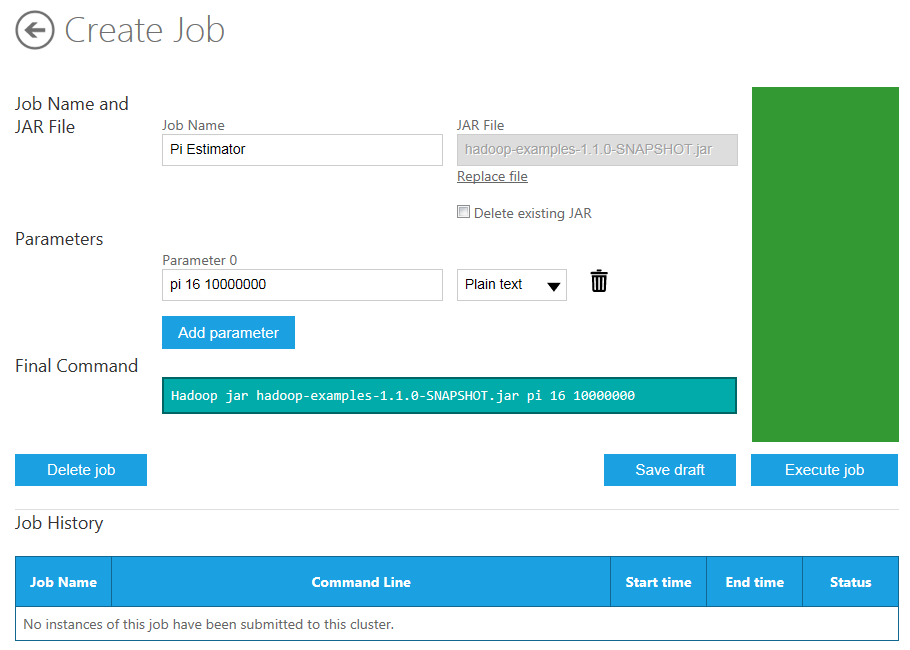
Task: Toggle the Delete existing JAR checkbox
Action: (x=463, y=212)
